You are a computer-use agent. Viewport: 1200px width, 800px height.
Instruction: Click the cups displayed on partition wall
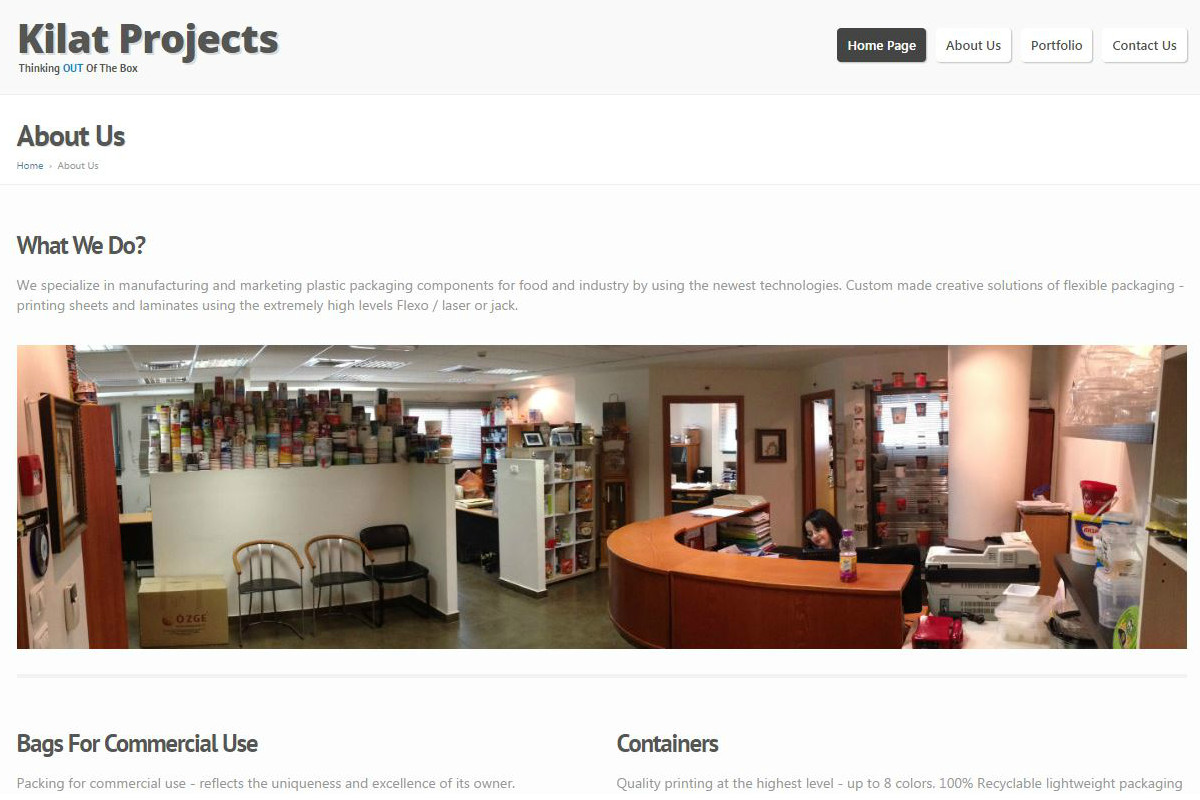coord(298,422)
